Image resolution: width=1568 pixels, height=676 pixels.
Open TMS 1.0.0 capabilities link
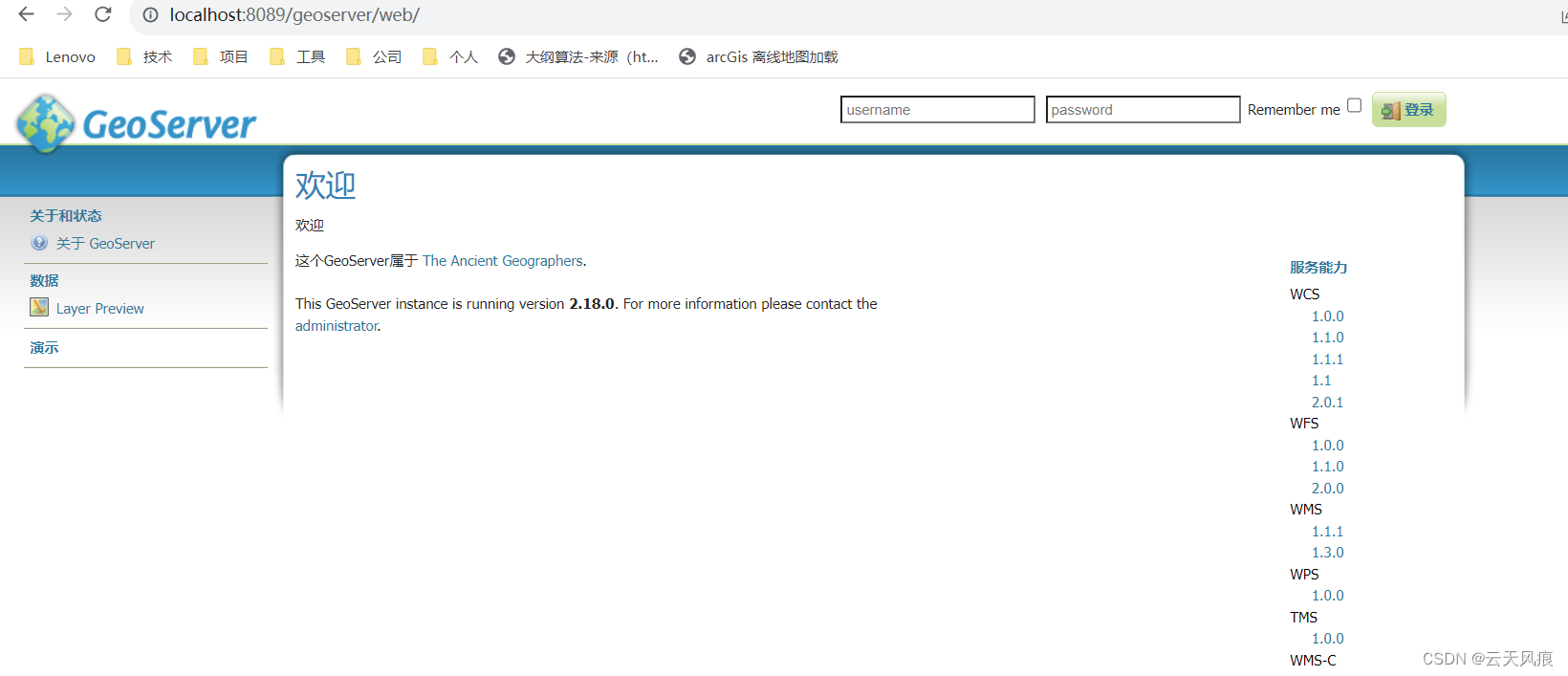[x=1327, y=639]
